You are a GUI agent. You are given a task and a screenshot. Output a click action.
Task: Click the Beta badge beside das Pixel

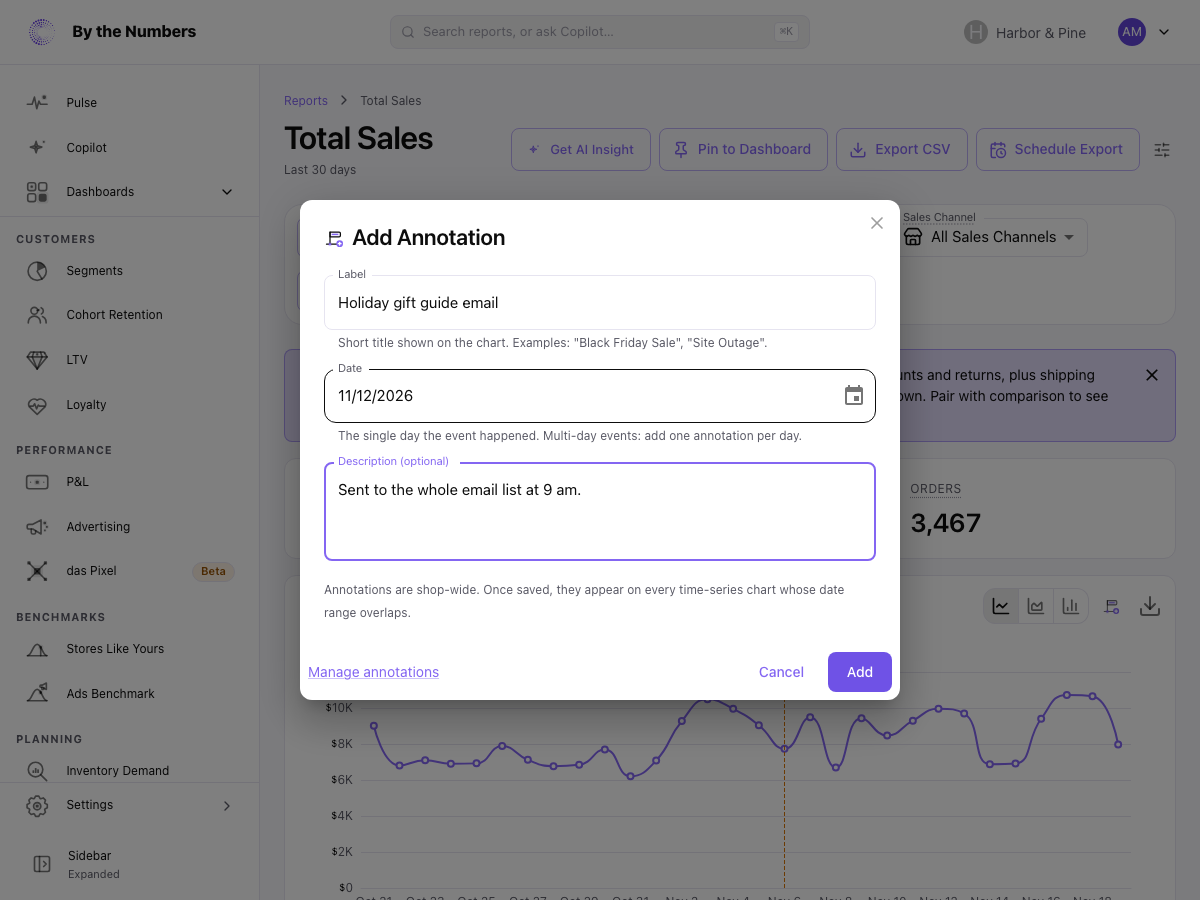tap(213, 571)
